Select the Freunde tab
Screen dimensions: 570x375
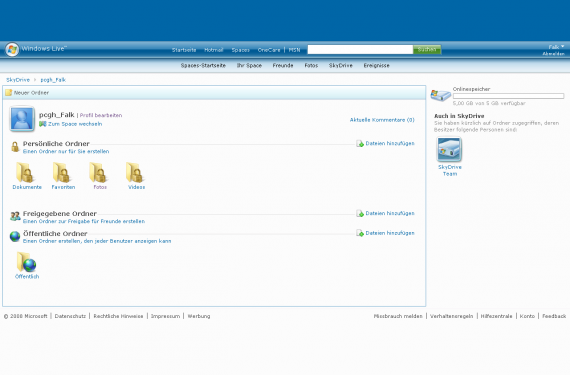pos(283,65)
